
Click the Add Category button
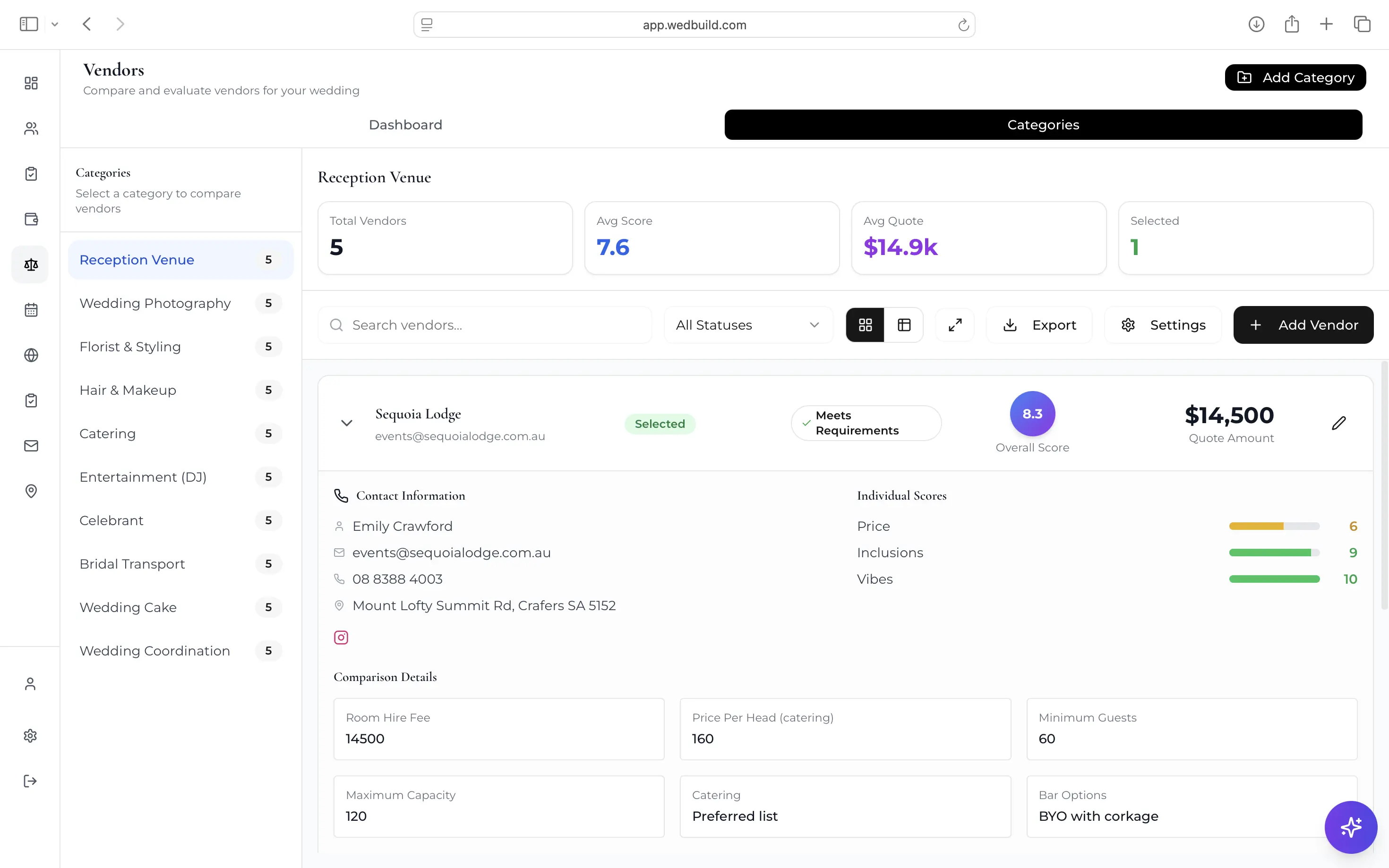1295,77
